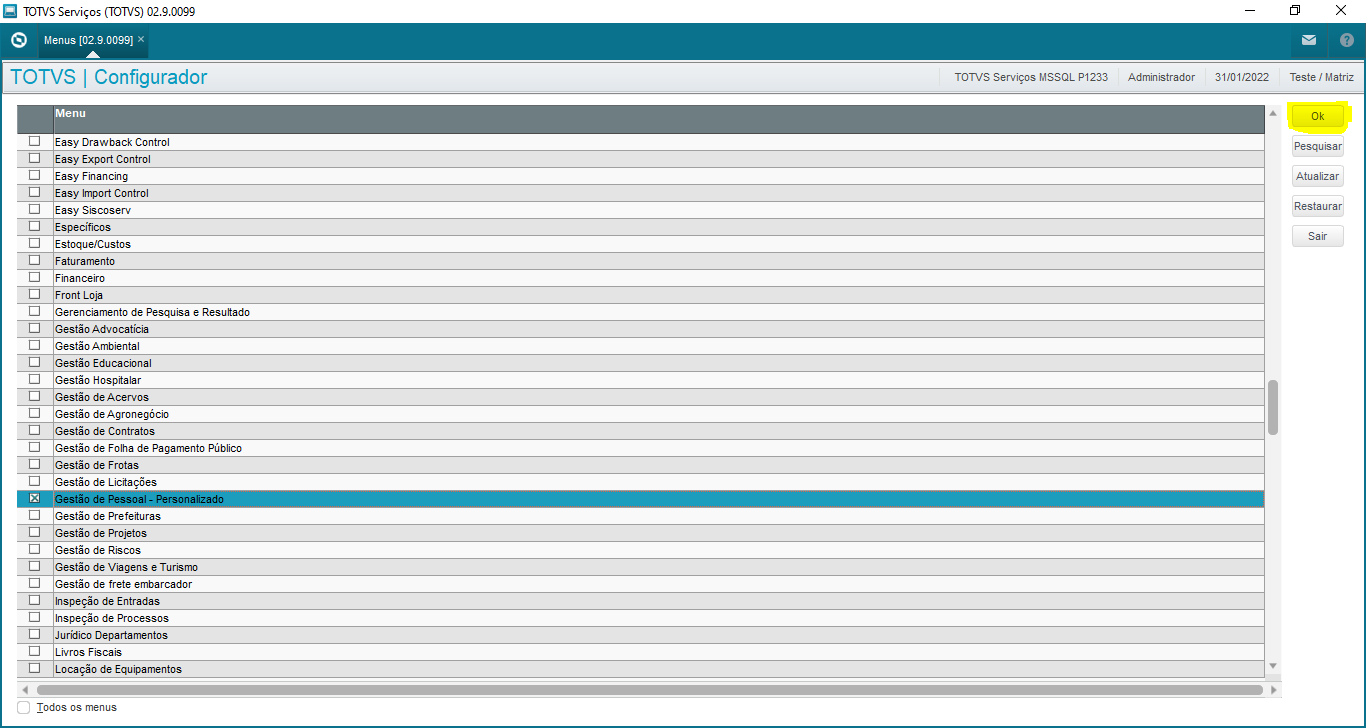This screenshot has height=728, width=1366.
Task: Select the Gestão Advocatícia row
Action: tap(640, 329)
